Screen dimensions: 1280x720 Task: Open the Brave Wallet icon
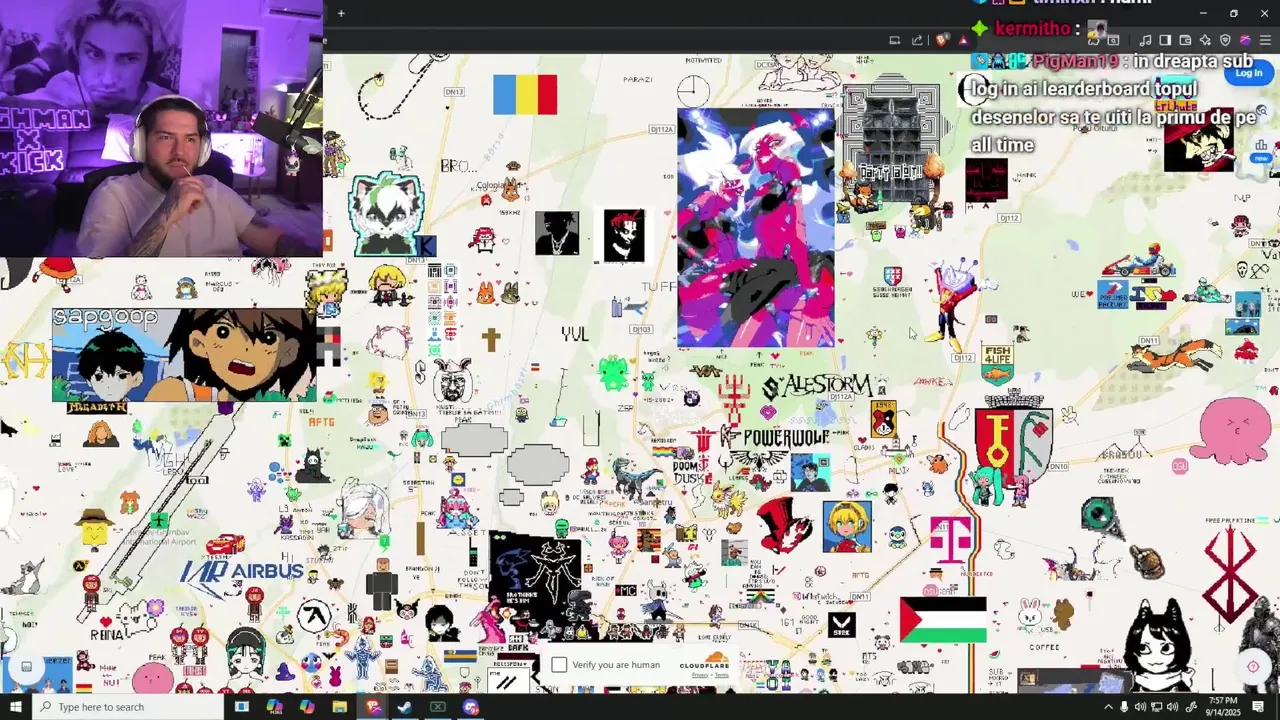[x=1185, y=40]
